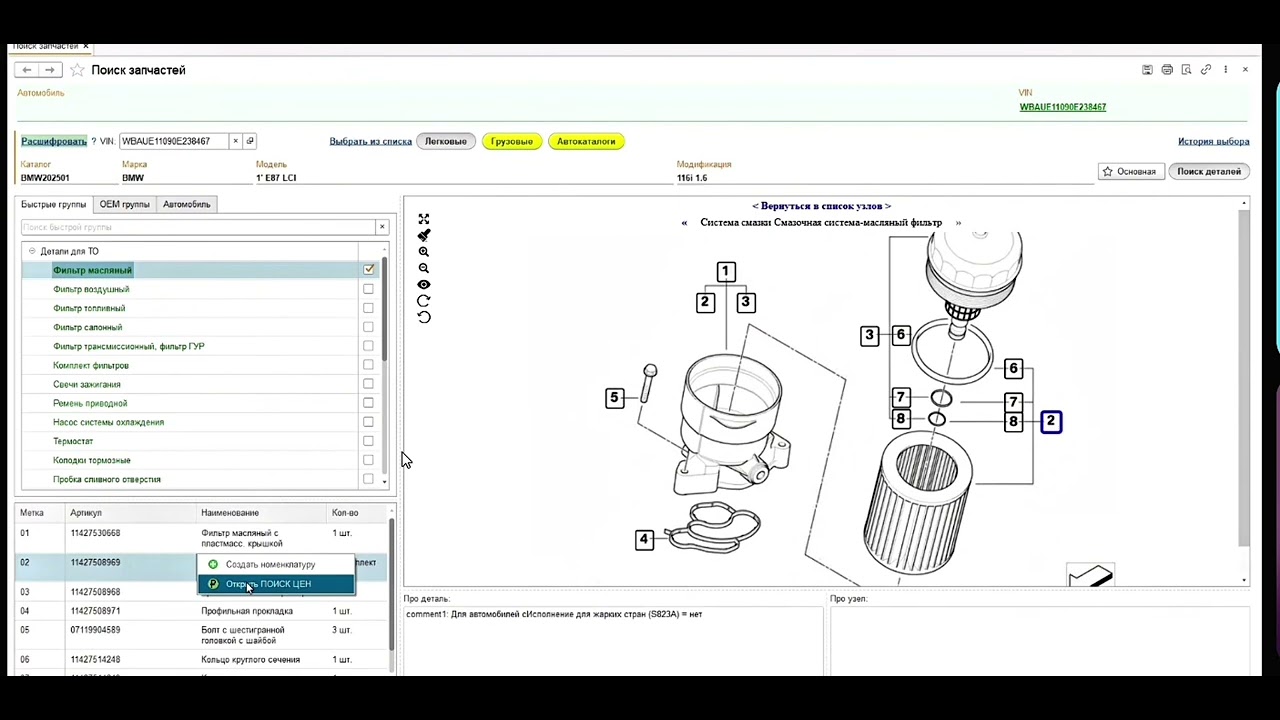Uncheck the Фильтр масляный checkbox
Screen dimensions: 1280x720
click(369, 270)
